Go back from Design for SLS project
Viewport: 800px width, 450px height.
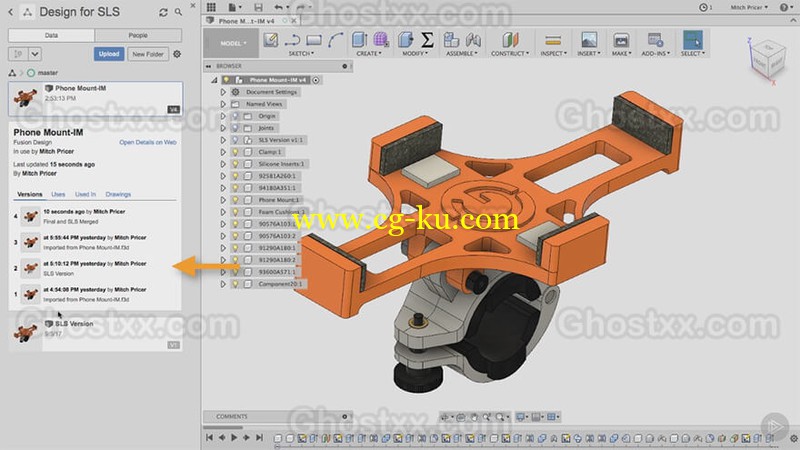10,12
